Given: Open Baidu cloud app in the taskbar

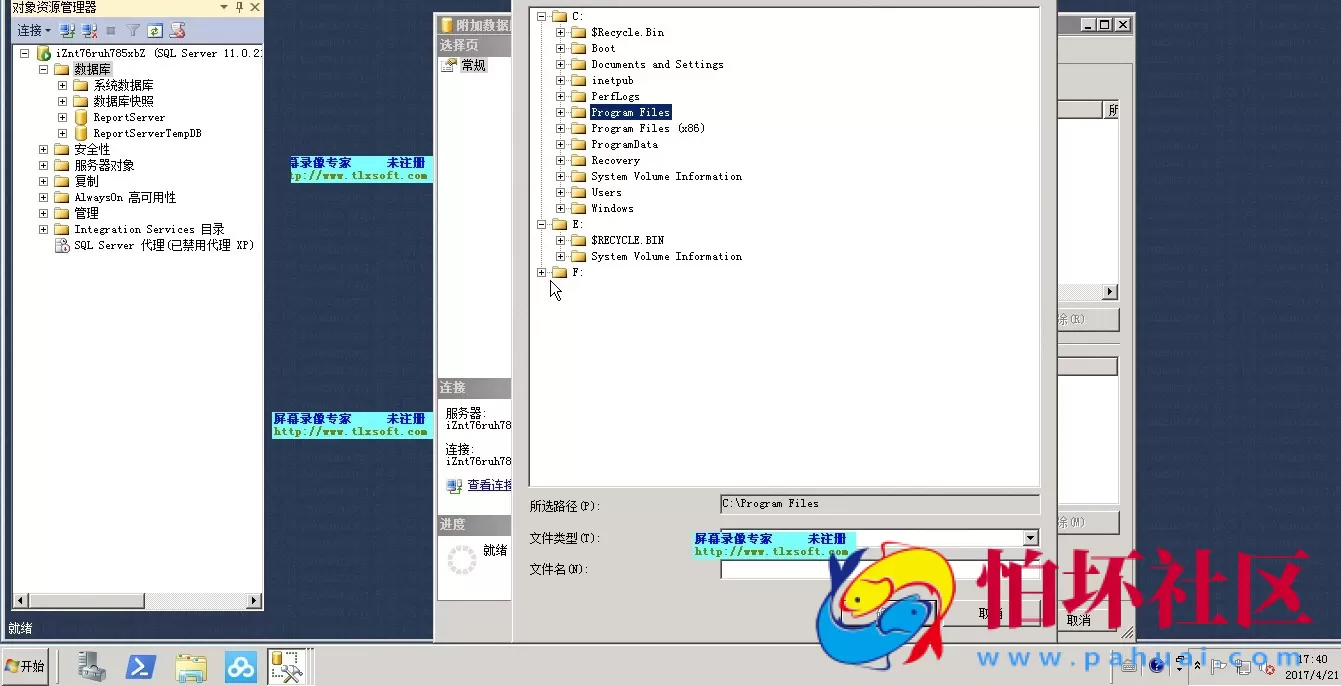Looking at the screenshot, I should coord(240,667).
